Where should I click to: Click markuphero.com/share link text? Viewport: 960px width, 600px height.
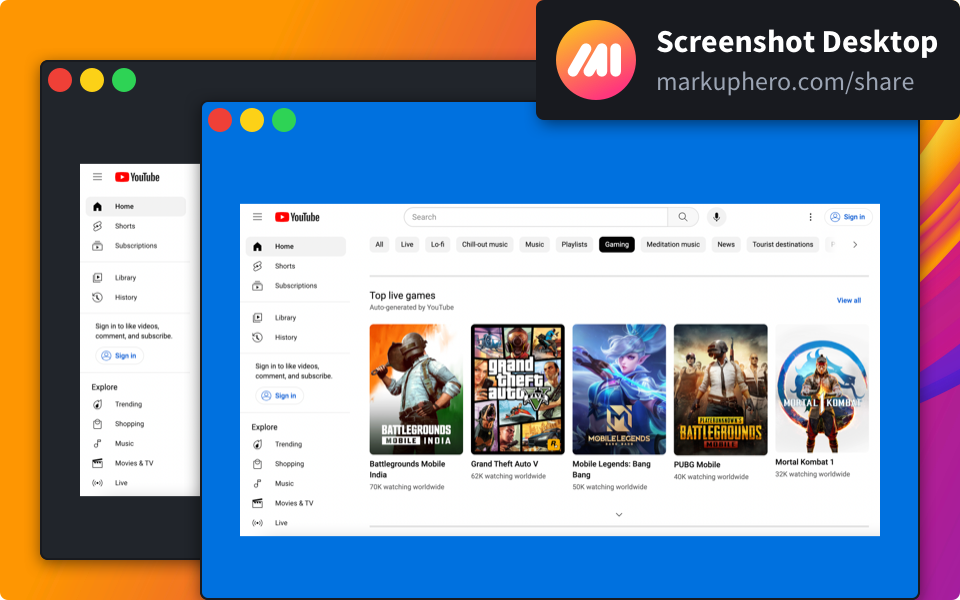786,82
